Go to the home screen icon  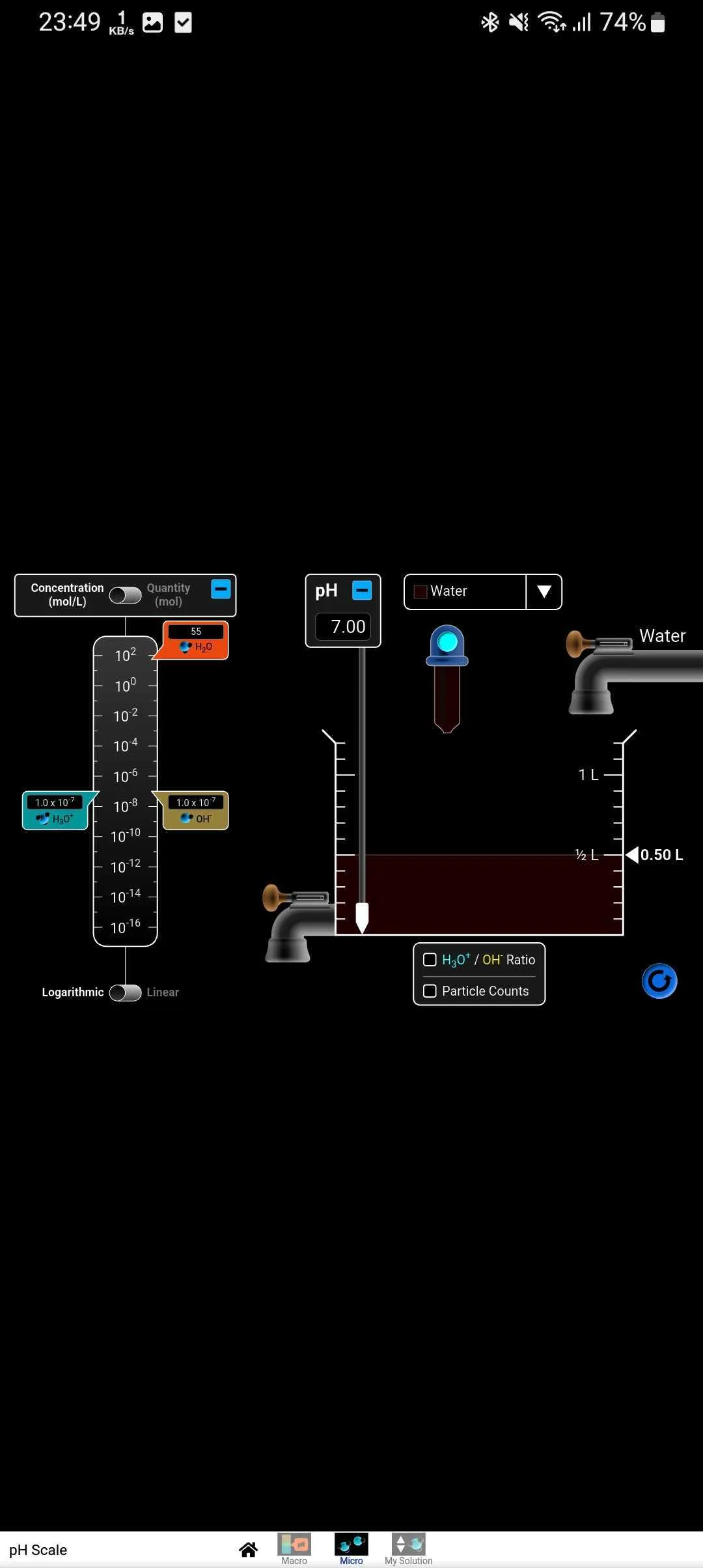[248, 1550]
